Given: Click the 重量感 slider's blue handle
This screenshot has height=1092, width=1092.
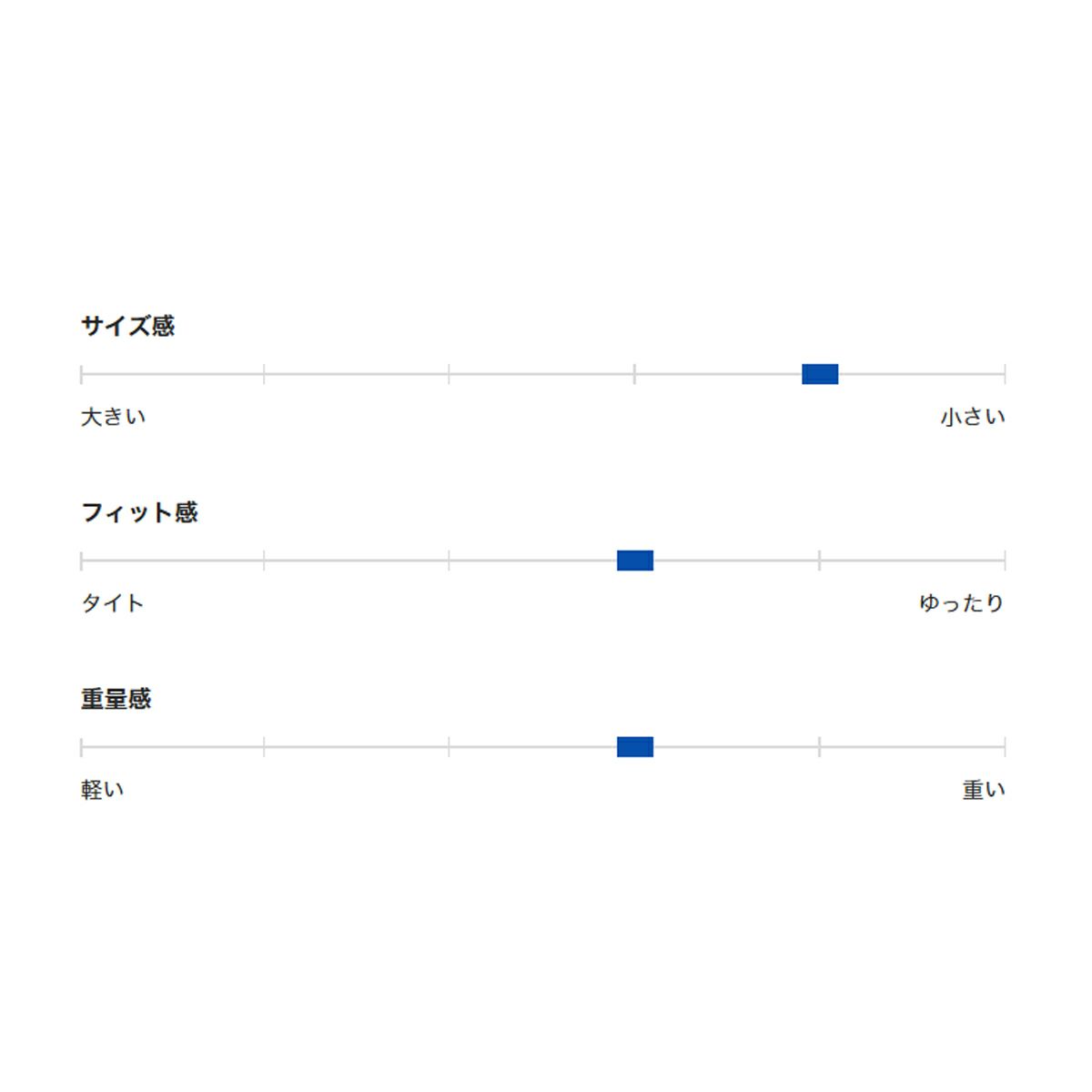Looking at the screenshot, I should 635,747.
